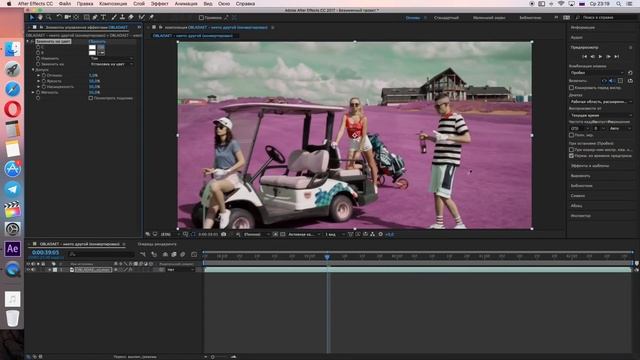Click the snapshot camera icon below viewer
Viewport: 640px width, 360px height.
tap(223, 234)
